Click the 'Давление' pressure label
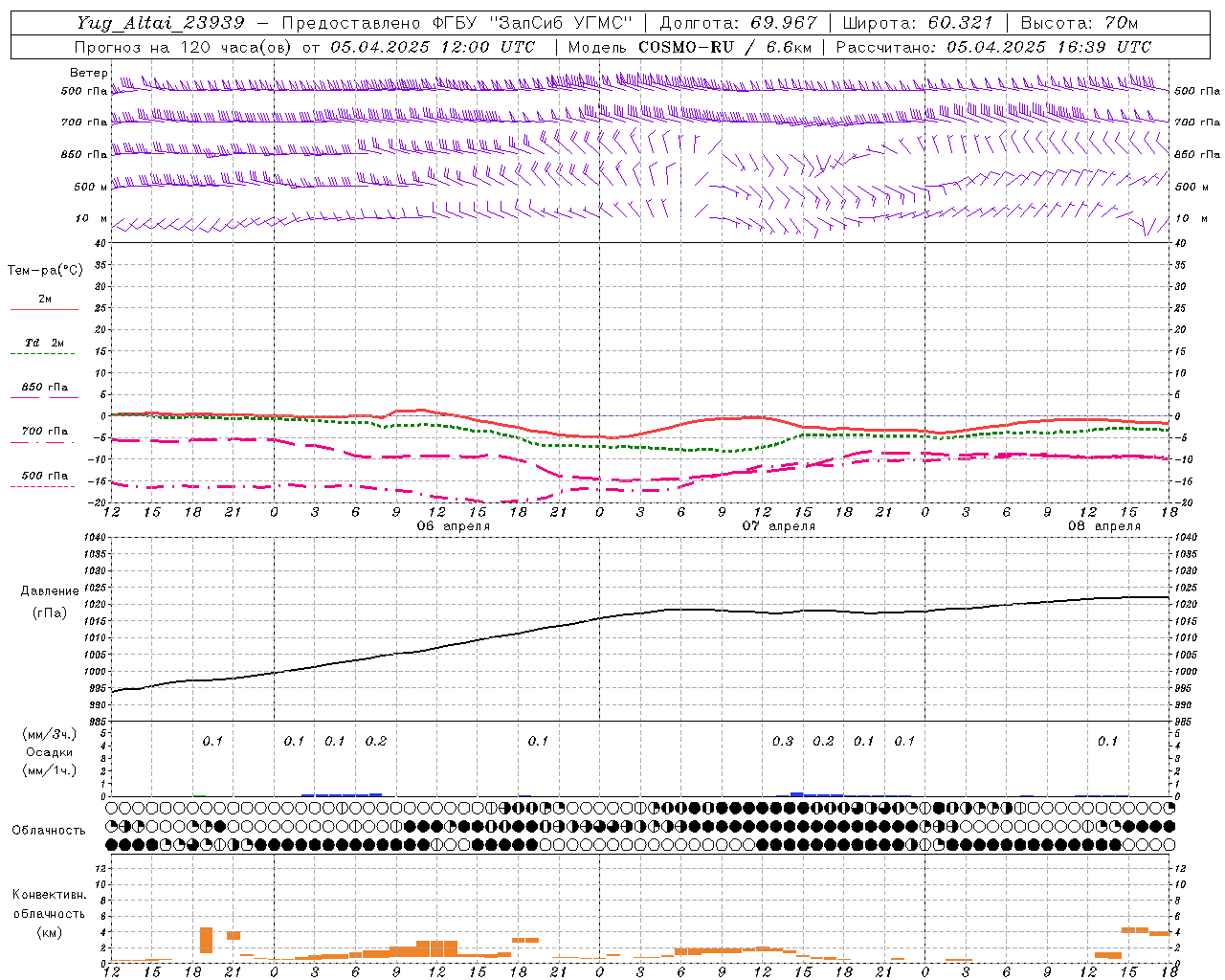 coord(50,591)
